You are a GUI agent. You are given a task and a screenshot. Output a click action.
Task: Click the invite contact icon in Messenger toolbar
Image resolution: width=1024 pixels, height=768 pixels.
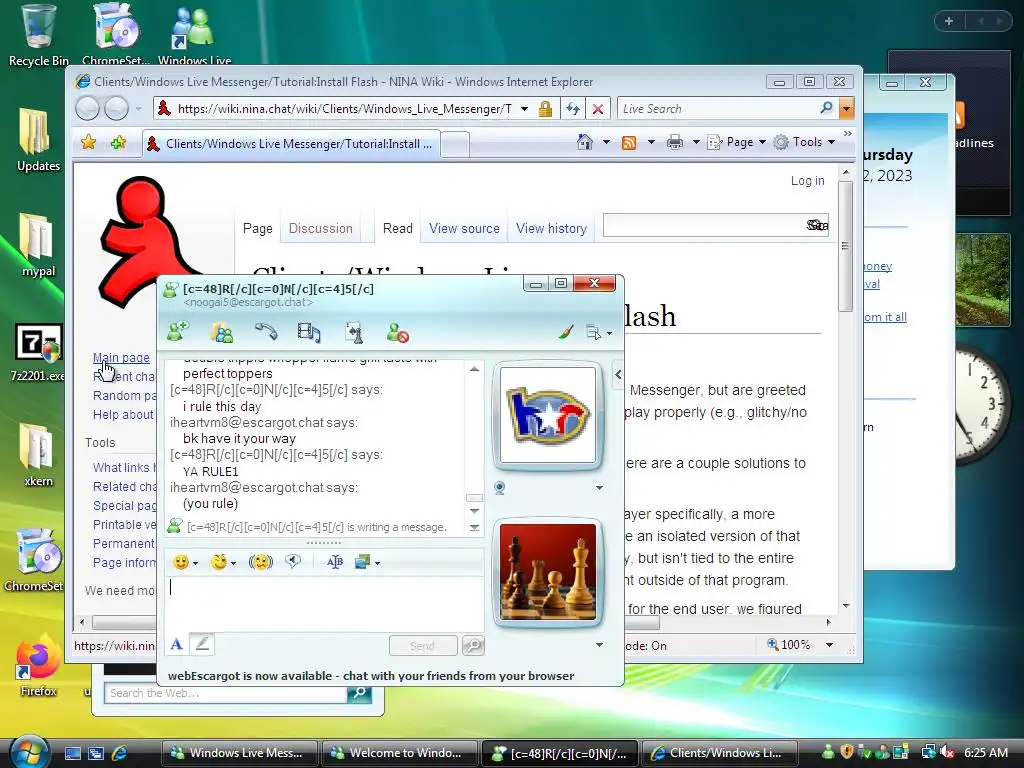pyautogui.click(x=178, y=332)
